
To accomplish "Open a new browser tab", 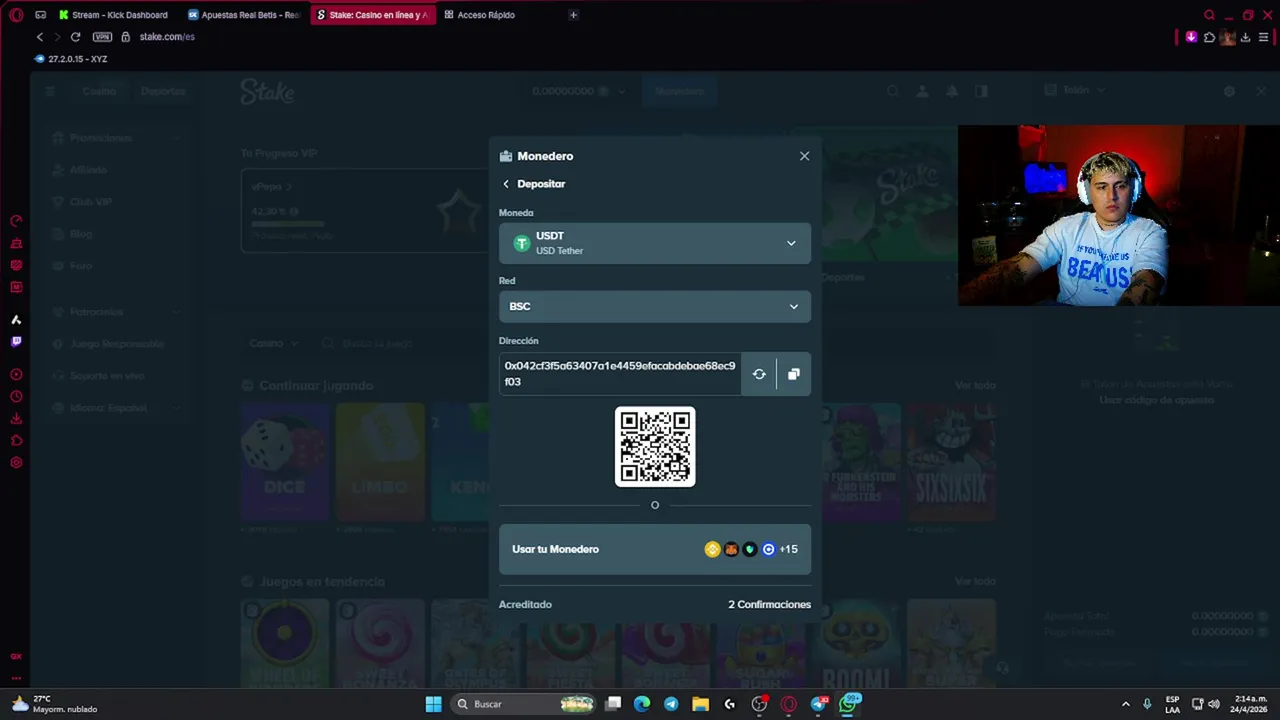I will (x=573, y=15).
